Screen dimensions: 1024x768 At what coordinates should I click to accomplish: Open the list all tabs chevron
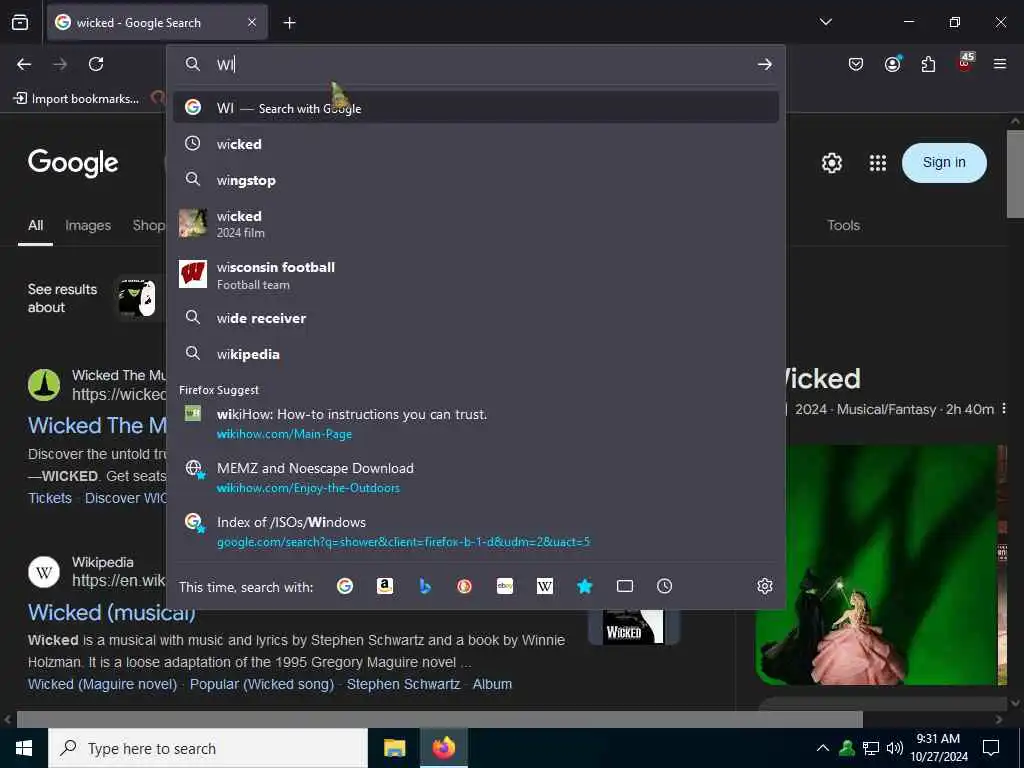825,22
